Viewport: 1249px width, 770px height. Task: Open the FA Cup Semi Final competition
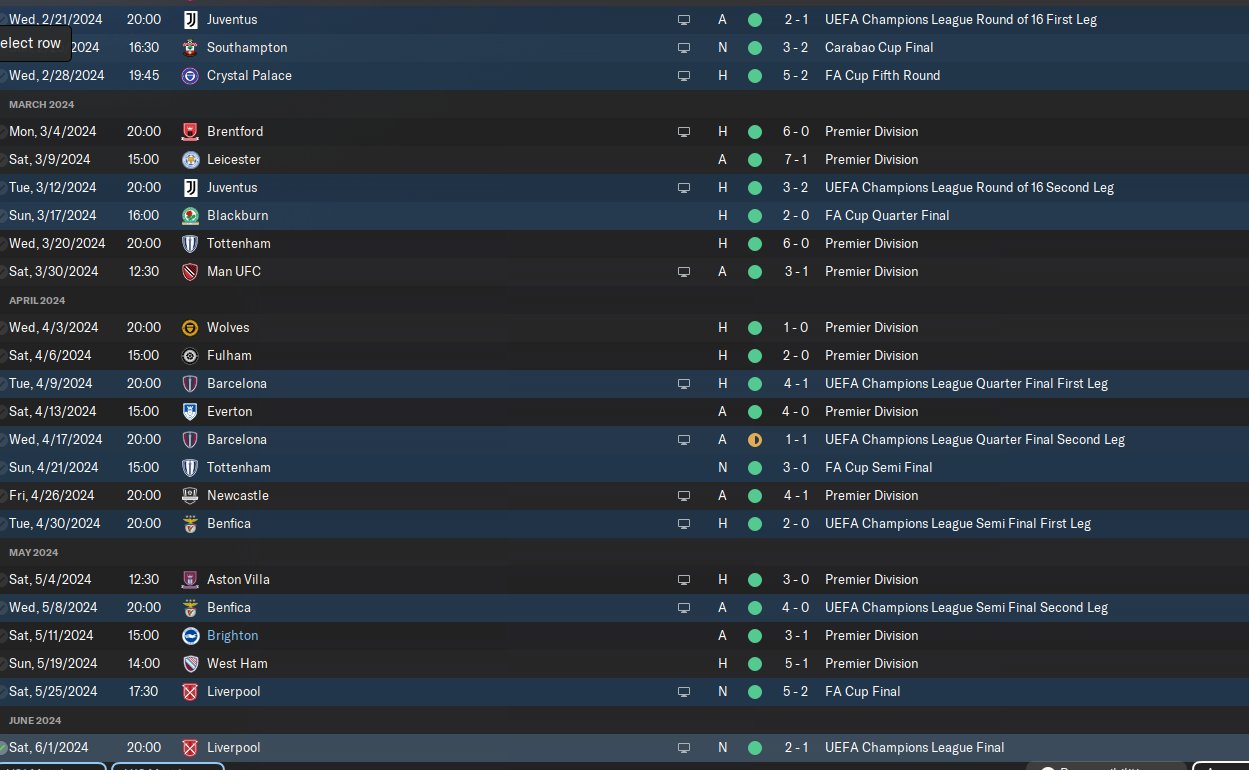pos(878,467)
